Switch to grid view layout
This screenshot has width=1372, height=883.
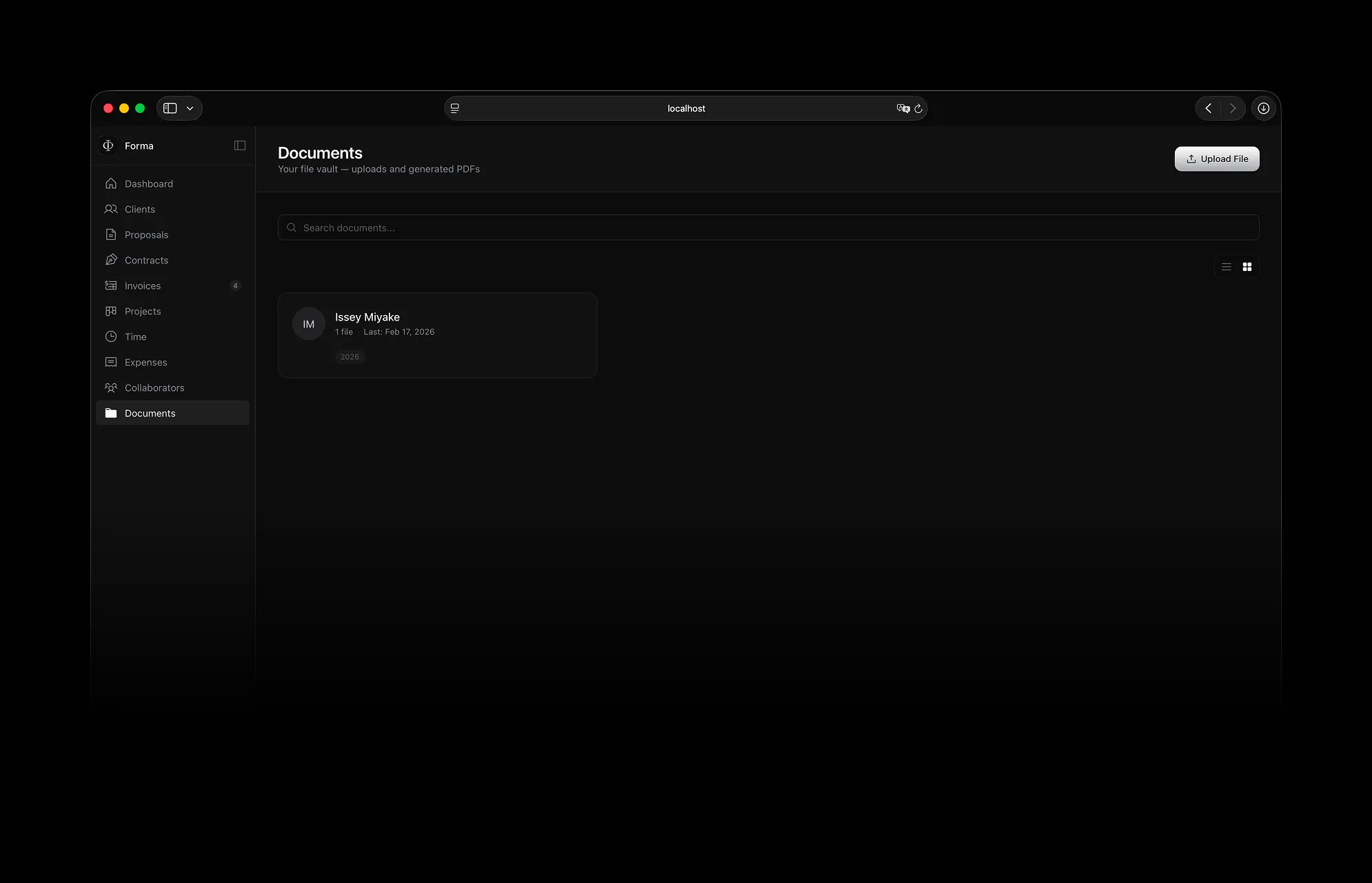(1247, 267)
